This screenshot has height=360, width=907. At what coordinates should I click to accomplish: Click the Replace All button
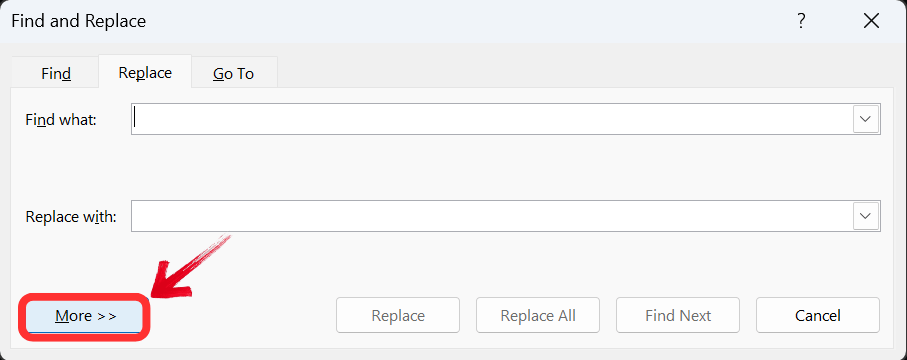pyautogui.click(x=538, y=315)
